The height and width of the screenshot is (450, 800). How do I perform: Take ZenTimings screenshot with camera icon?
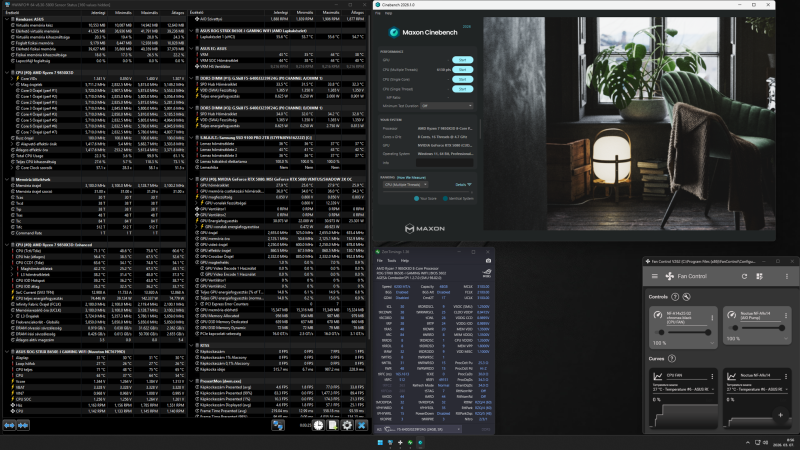tap(488, 261)
